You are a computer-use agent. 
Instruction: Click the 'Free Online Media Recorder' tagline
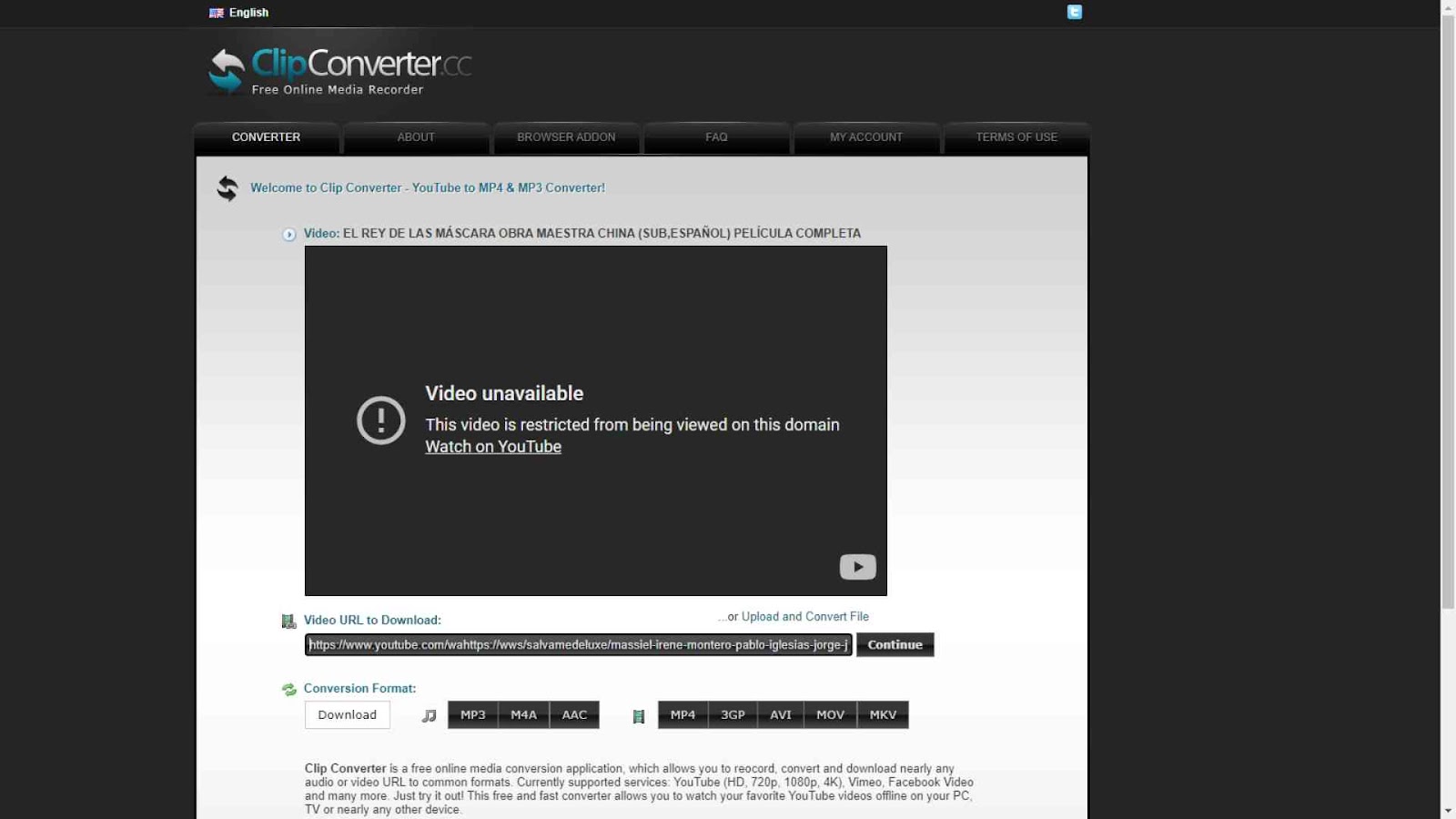338,90
